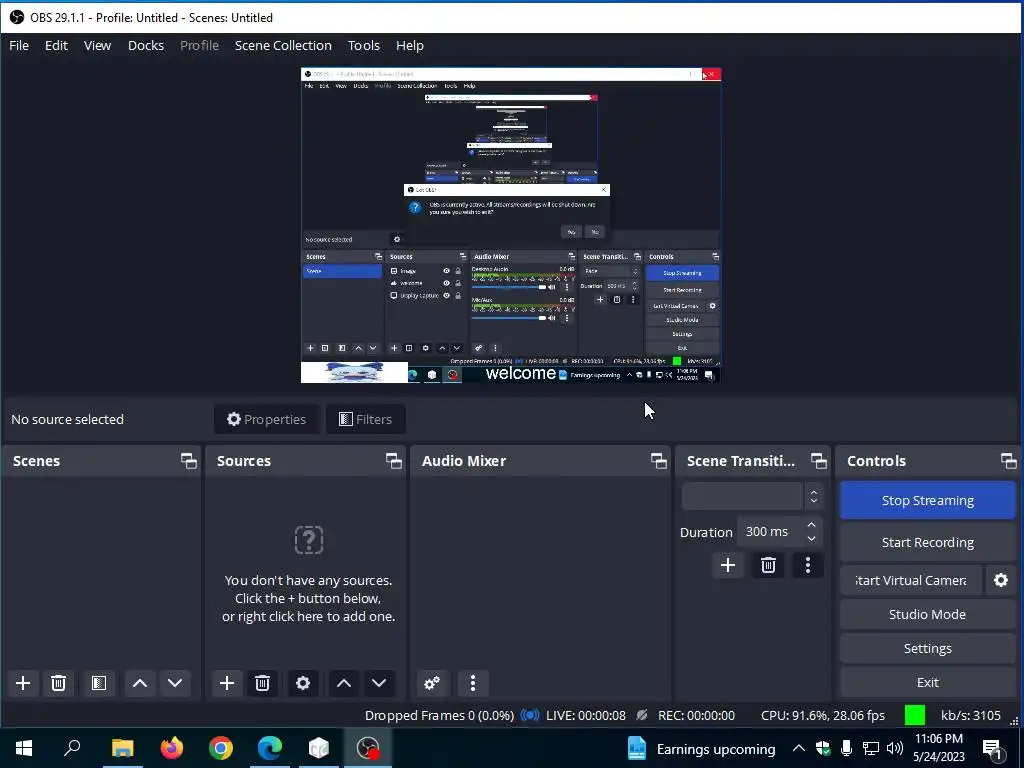Move scene up with arrow
The image size is (1024, 768).
[x=140, y=683]
